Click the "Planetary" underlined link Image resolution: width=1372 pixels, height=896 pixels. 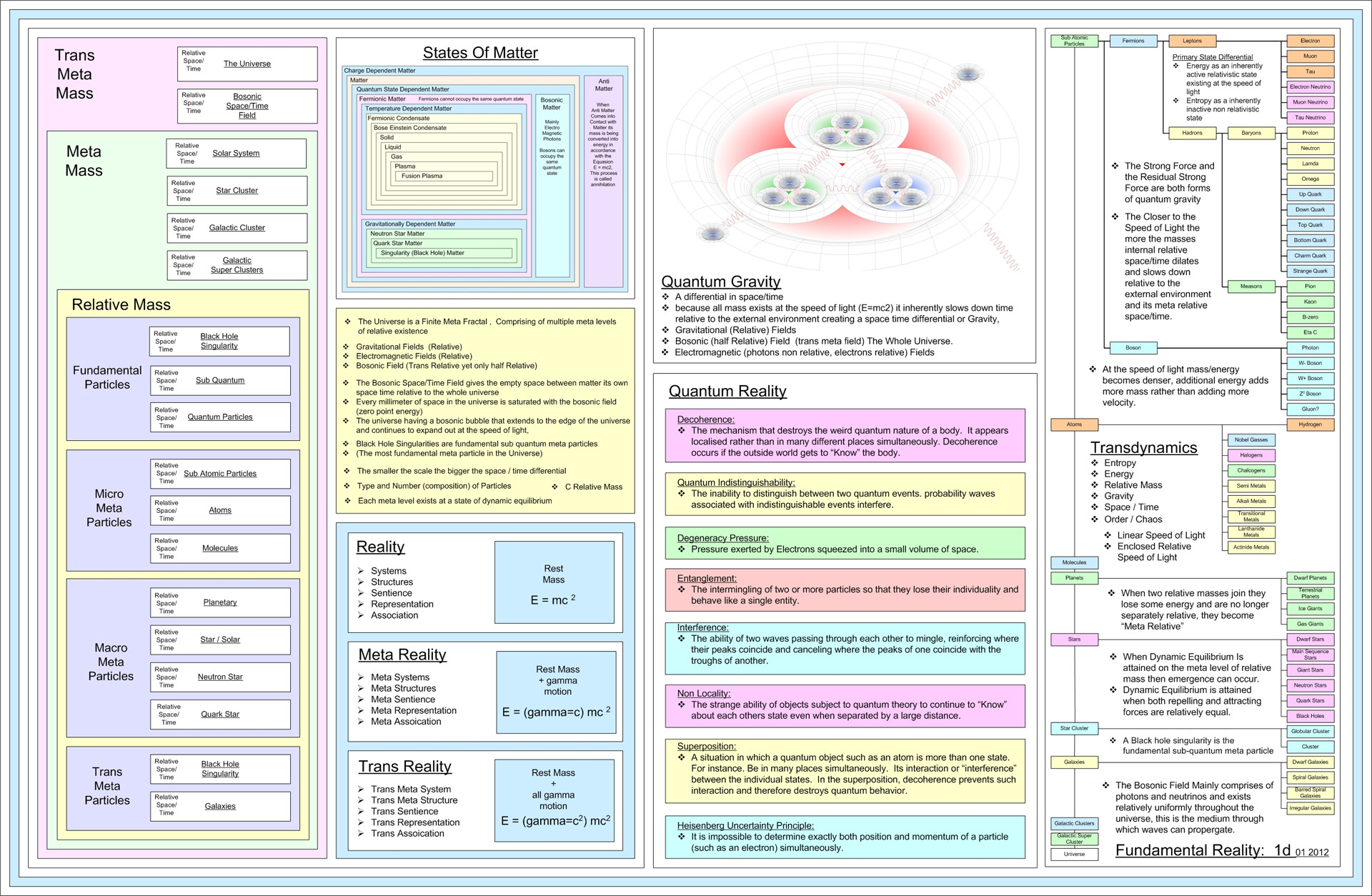(x=220, y=602)
